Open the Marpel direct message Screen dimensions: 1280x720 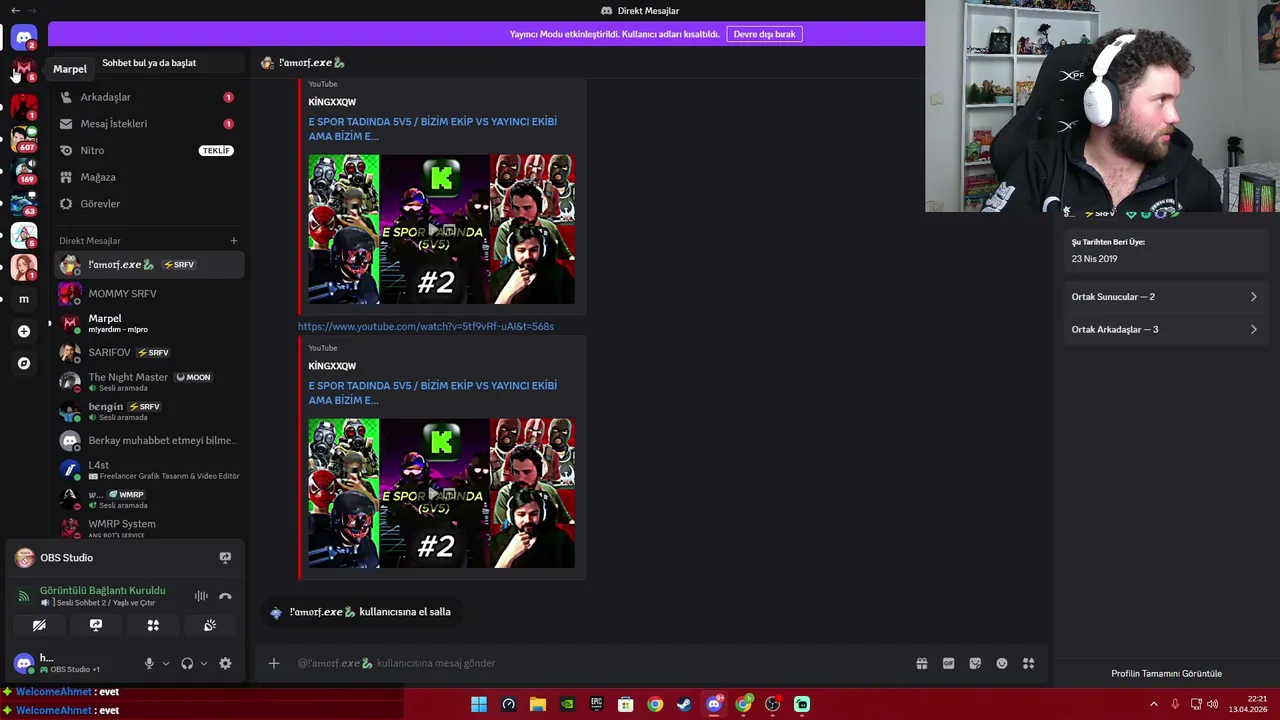click(x=148, y=323)
